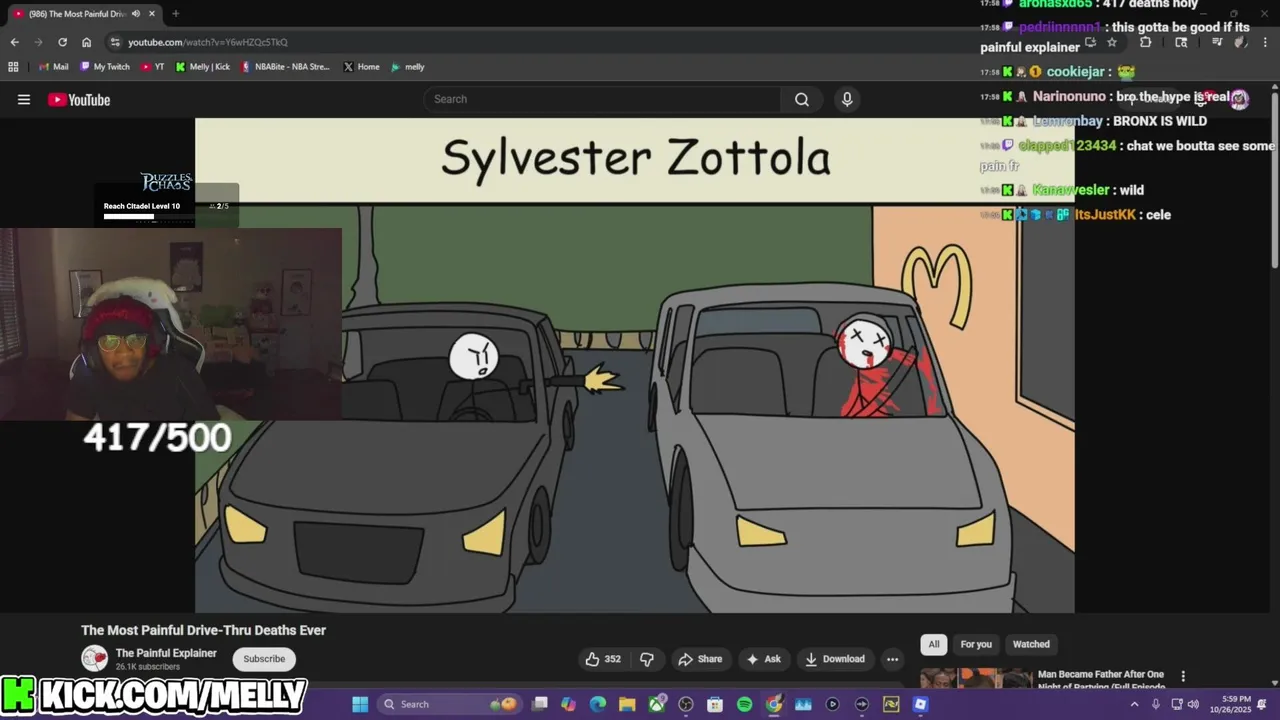Open Microsoft Edge from taskbar

point(598,704)
